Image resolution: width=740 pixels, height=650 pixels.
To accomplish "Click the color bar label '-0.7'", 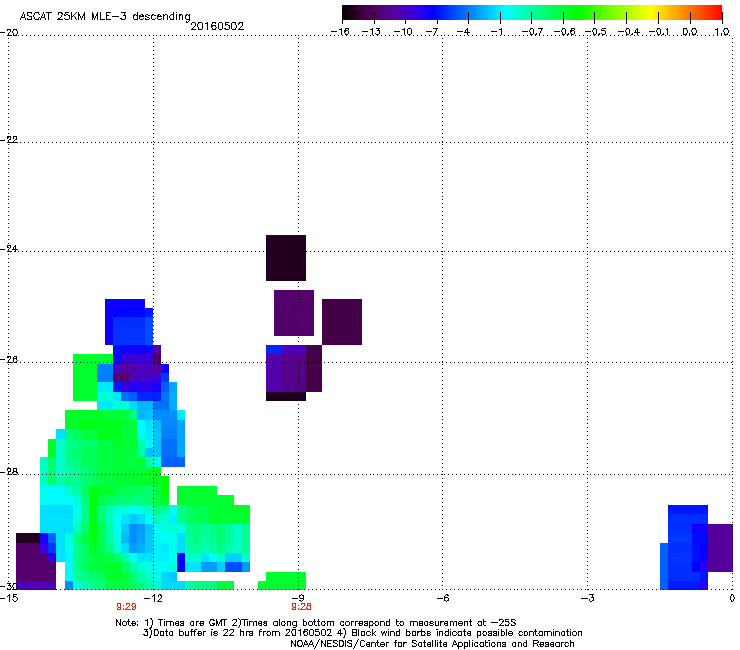I will tap(532, 32).
